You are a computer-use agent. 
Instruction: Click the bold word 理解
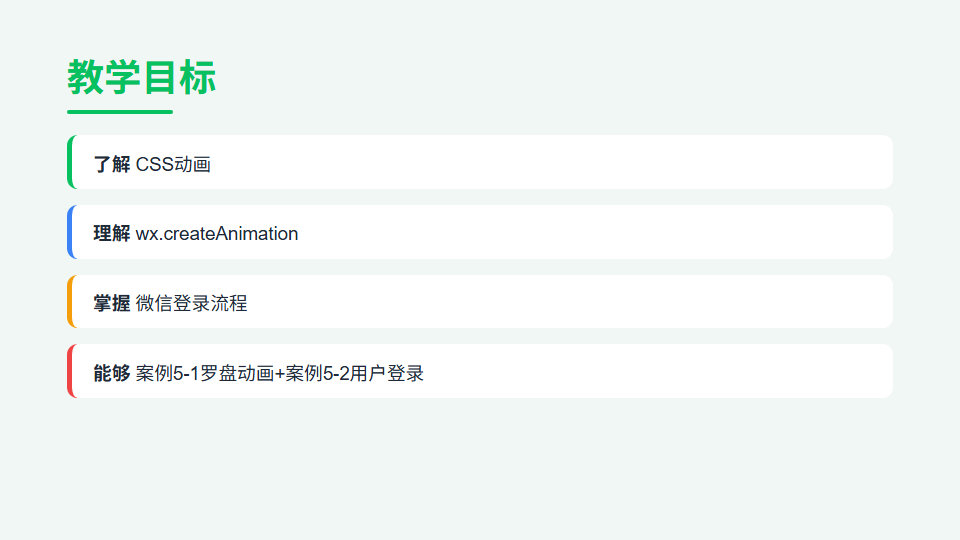coord(112,233)
